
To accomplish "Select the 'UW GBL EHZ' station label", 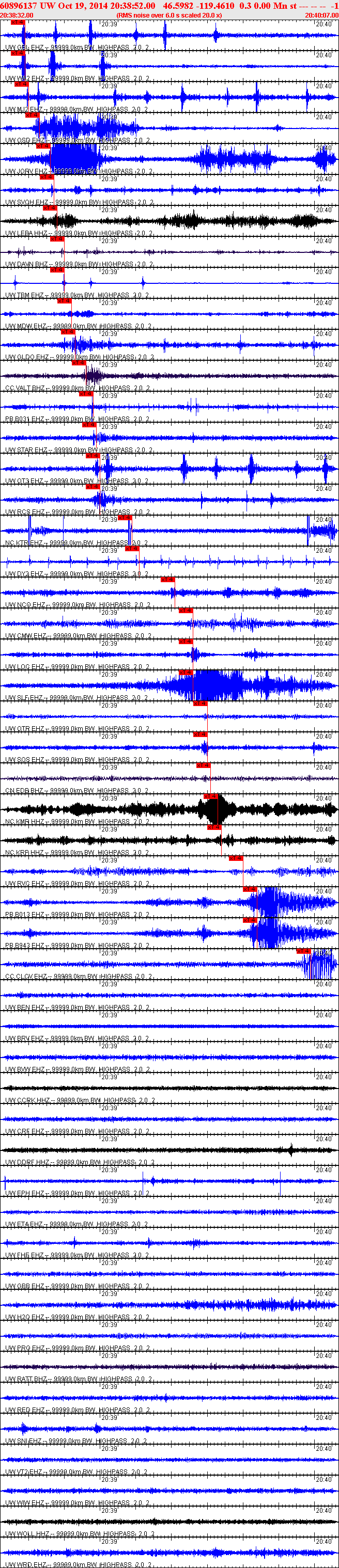I will (x=24, y=47).
